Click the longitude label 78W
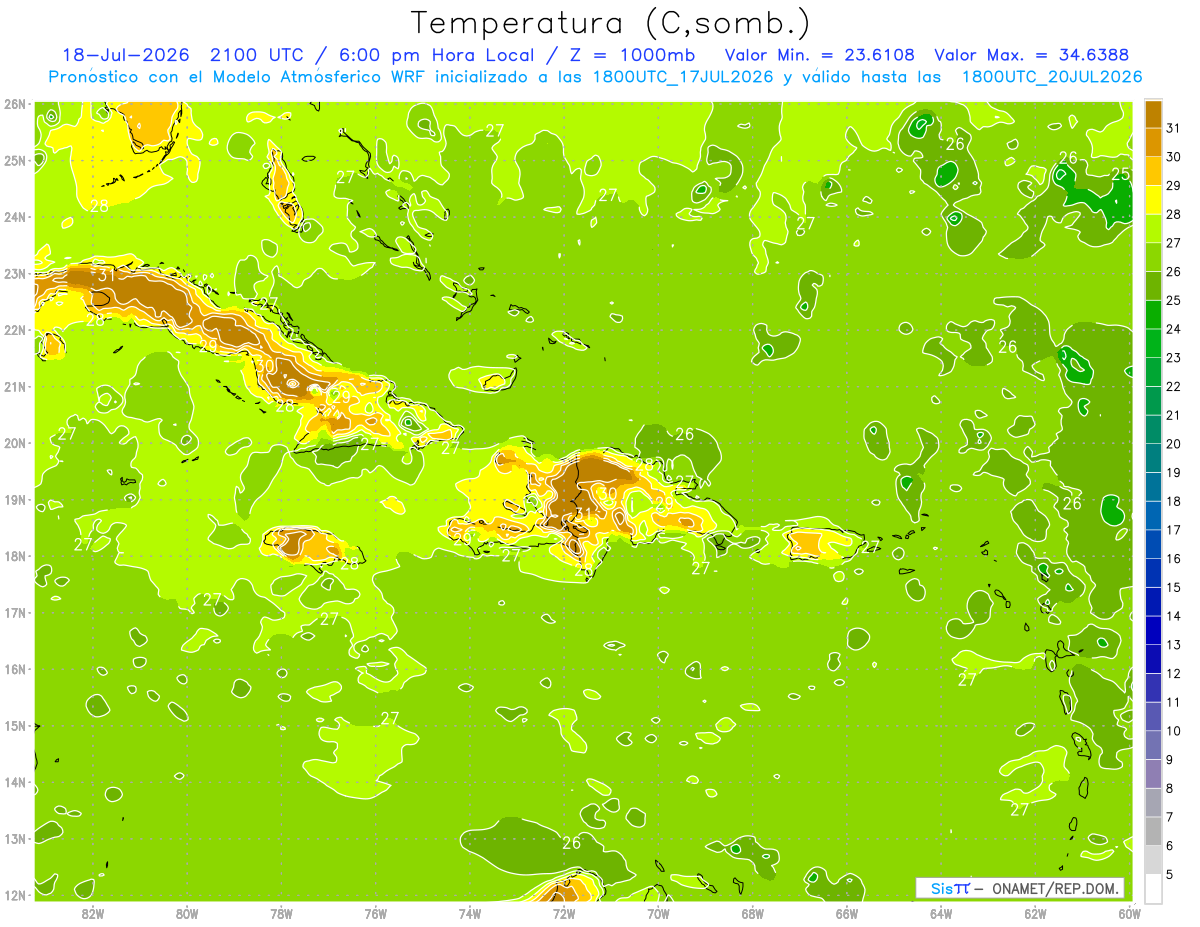1200x927 pixels. [x=281, y=913]
